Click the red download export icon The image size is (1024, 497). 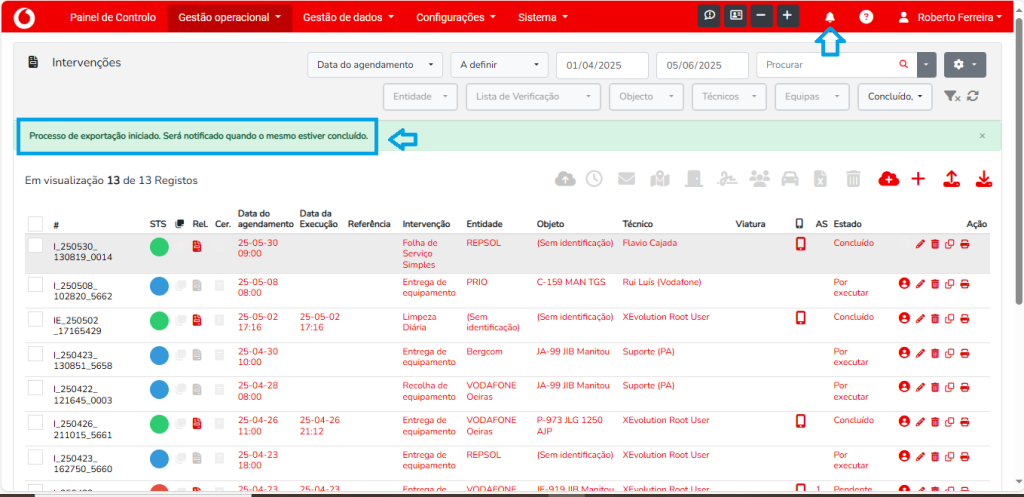[x=984, y=179]
